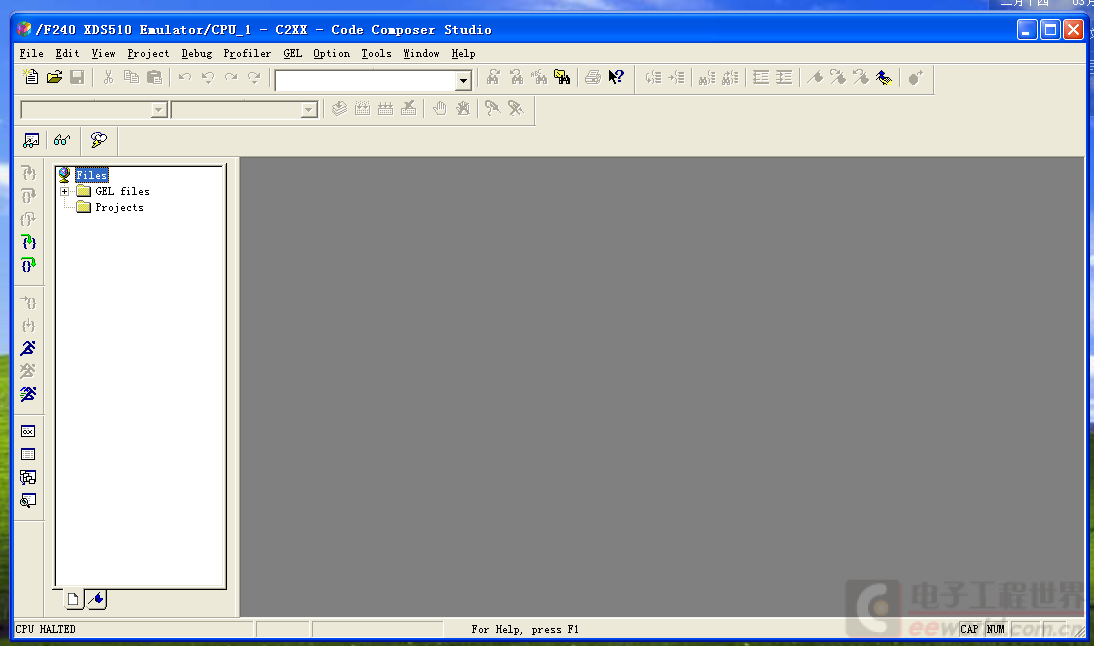Viewport: 1094px width, 646px height.
Task: Click the window-with-glasses icon beside Quick Watch
Action: (31, 141)
